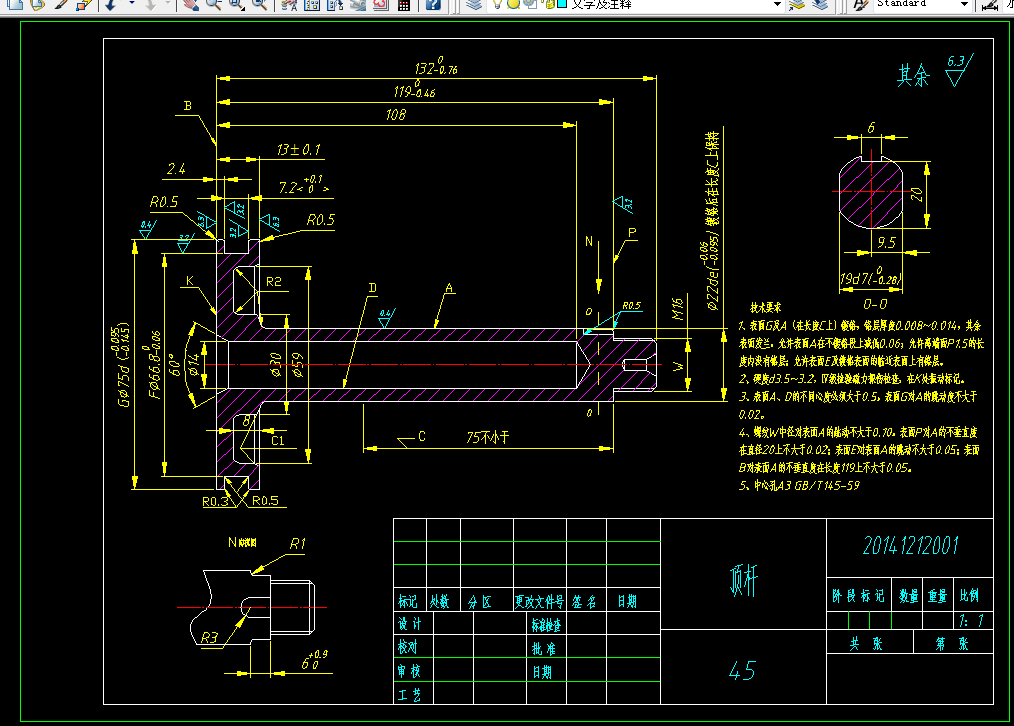Screen dimensions: 1014x726
Task: Select the 75不小于 dimension label
Action: [x=488, y=438]
